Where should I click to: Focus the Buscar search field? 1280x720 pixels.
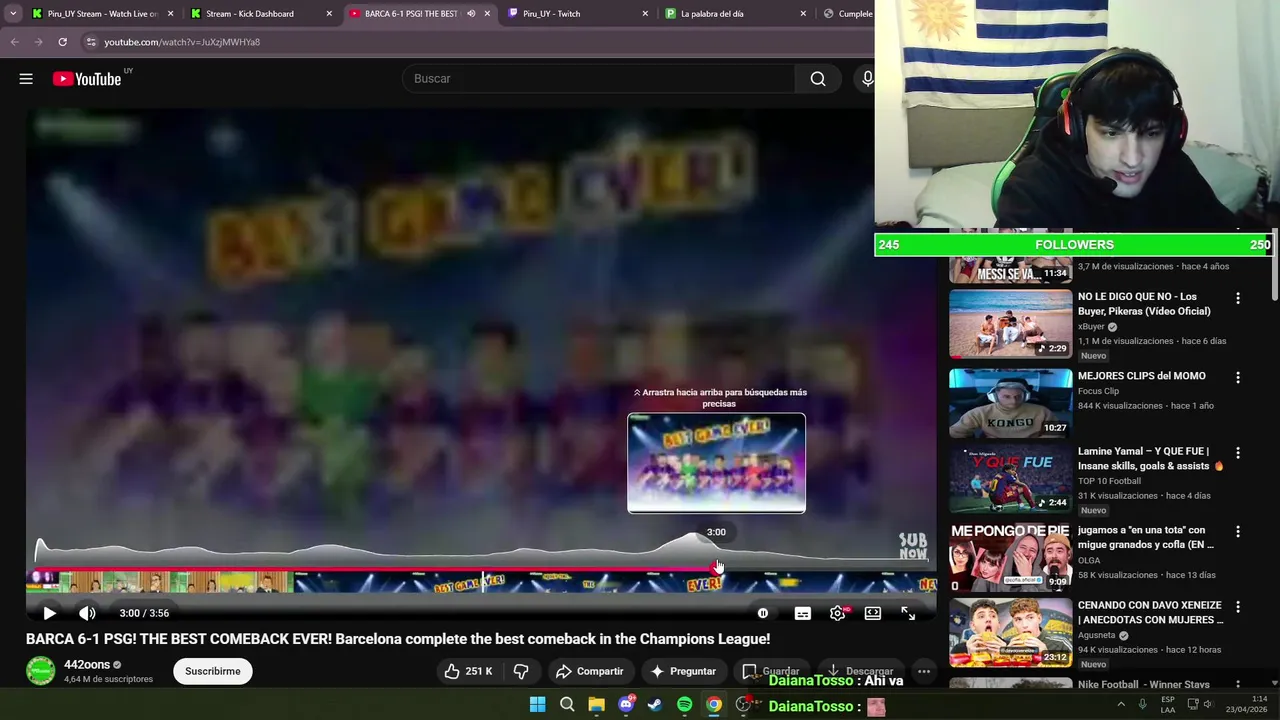pos(598,79)
